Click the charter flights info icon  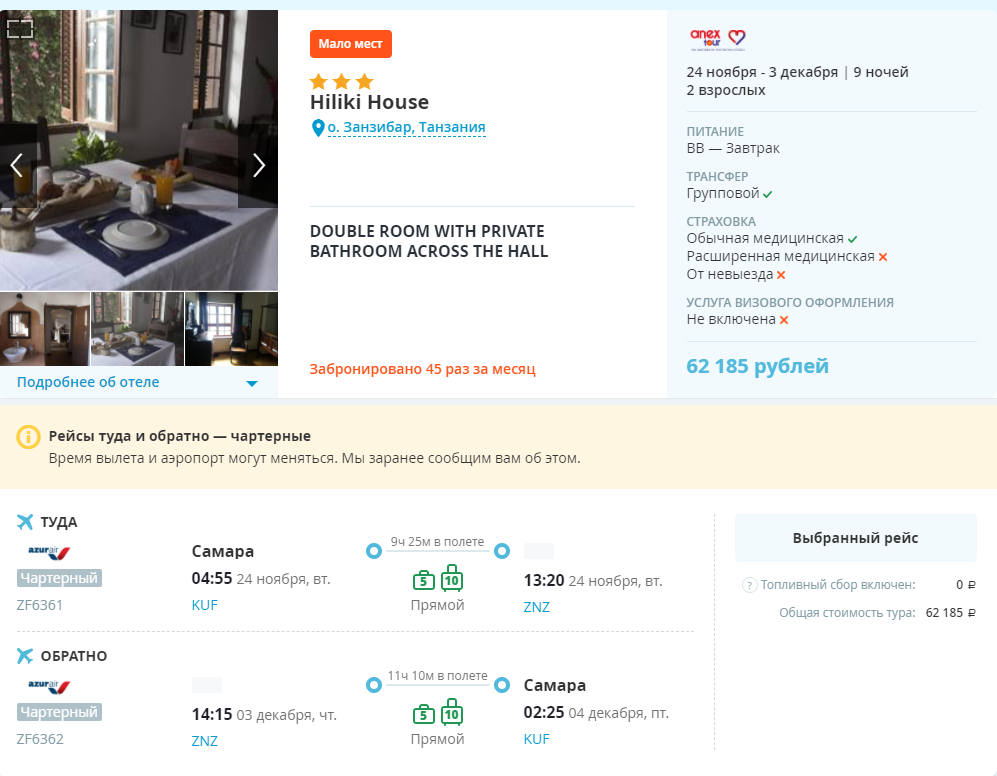28,437
